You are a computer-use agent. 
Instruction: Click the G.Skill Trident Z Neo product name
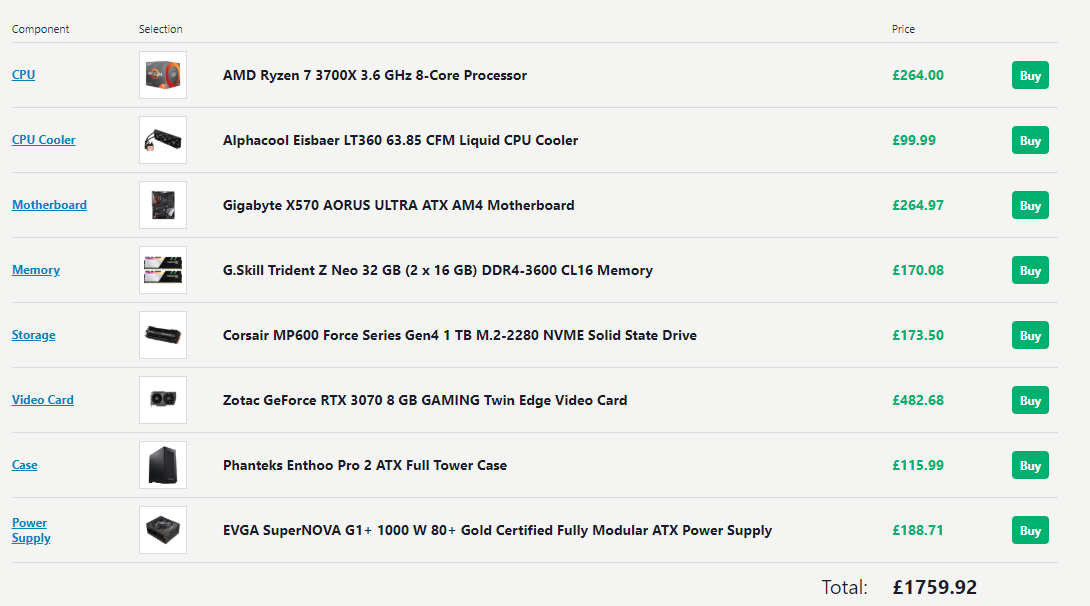pyautogui.click(x=437, y=270)
